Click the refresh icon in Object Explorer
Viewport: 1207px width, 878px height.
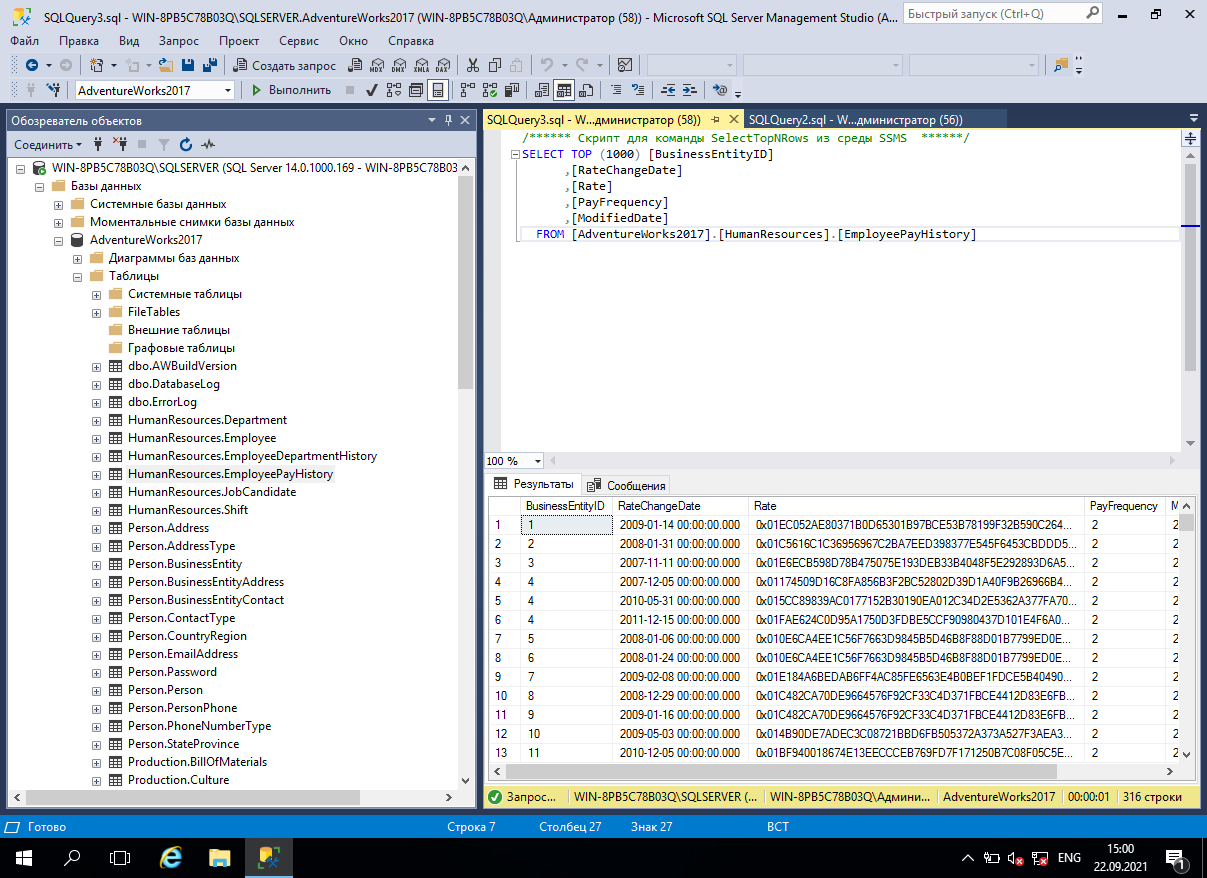tap(185, 144)
